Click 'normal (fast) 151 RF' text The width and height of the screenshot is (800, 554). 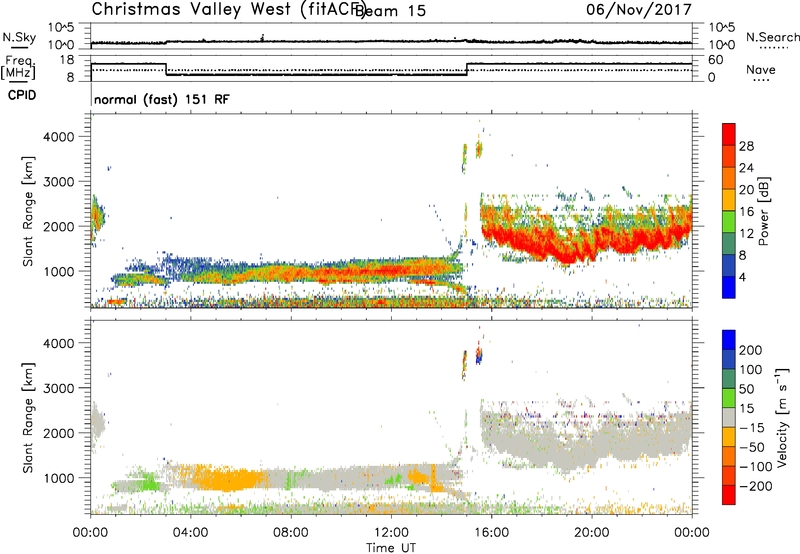point(162,99)
